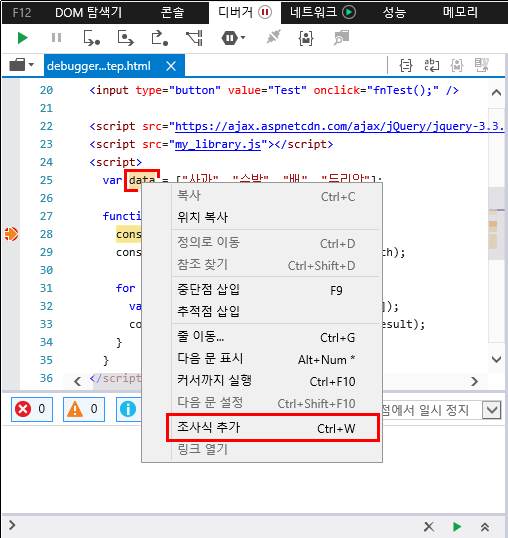Click the pretty print braces icon
The width and height of the screenshot is (508, 538).
406,65
